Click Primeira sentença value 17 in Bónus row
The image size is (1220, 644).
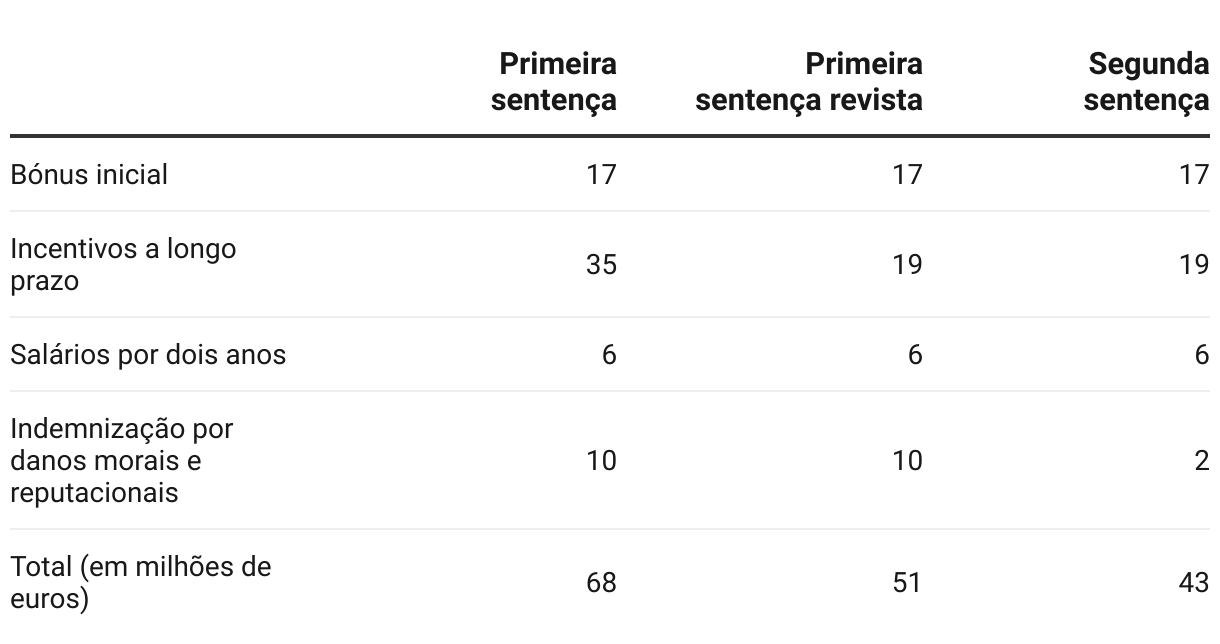[602, 175]
